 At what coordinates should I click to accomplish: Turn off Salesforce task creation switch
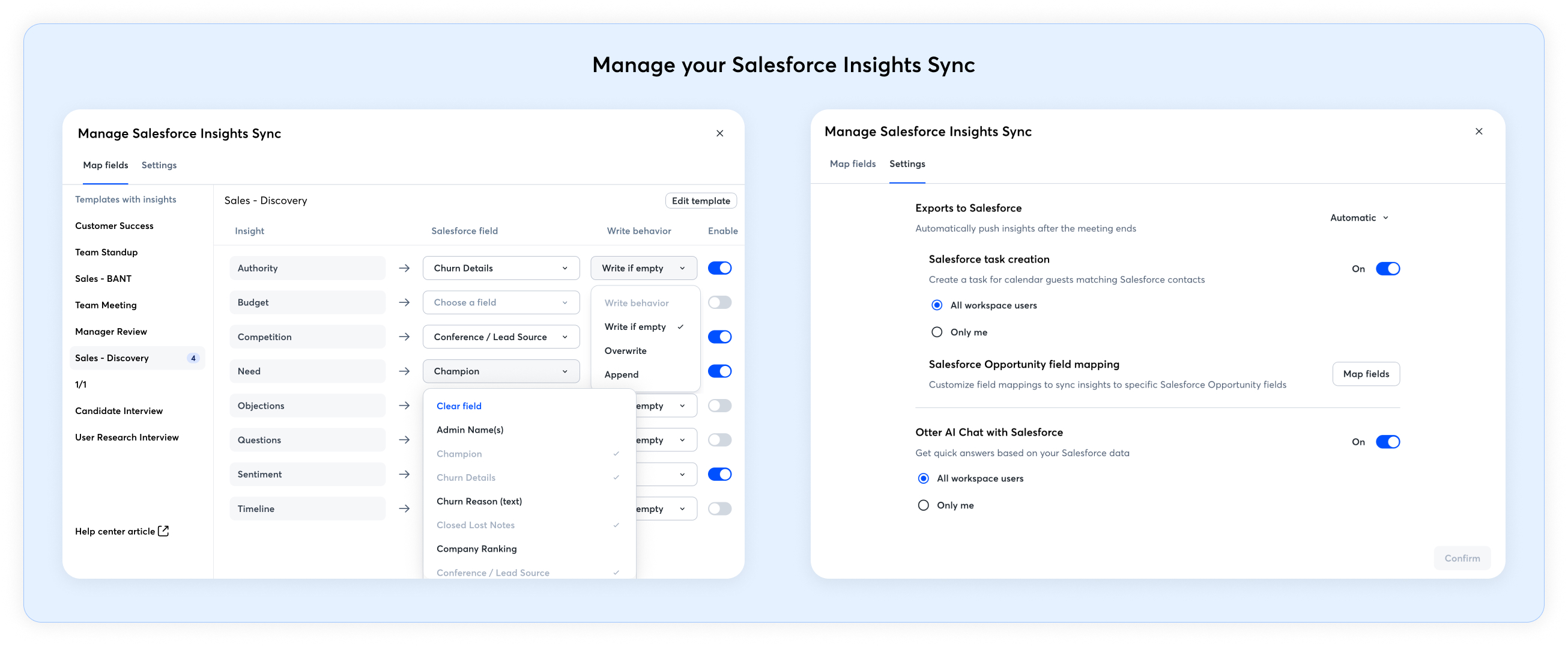click(x=1387, y=269)
